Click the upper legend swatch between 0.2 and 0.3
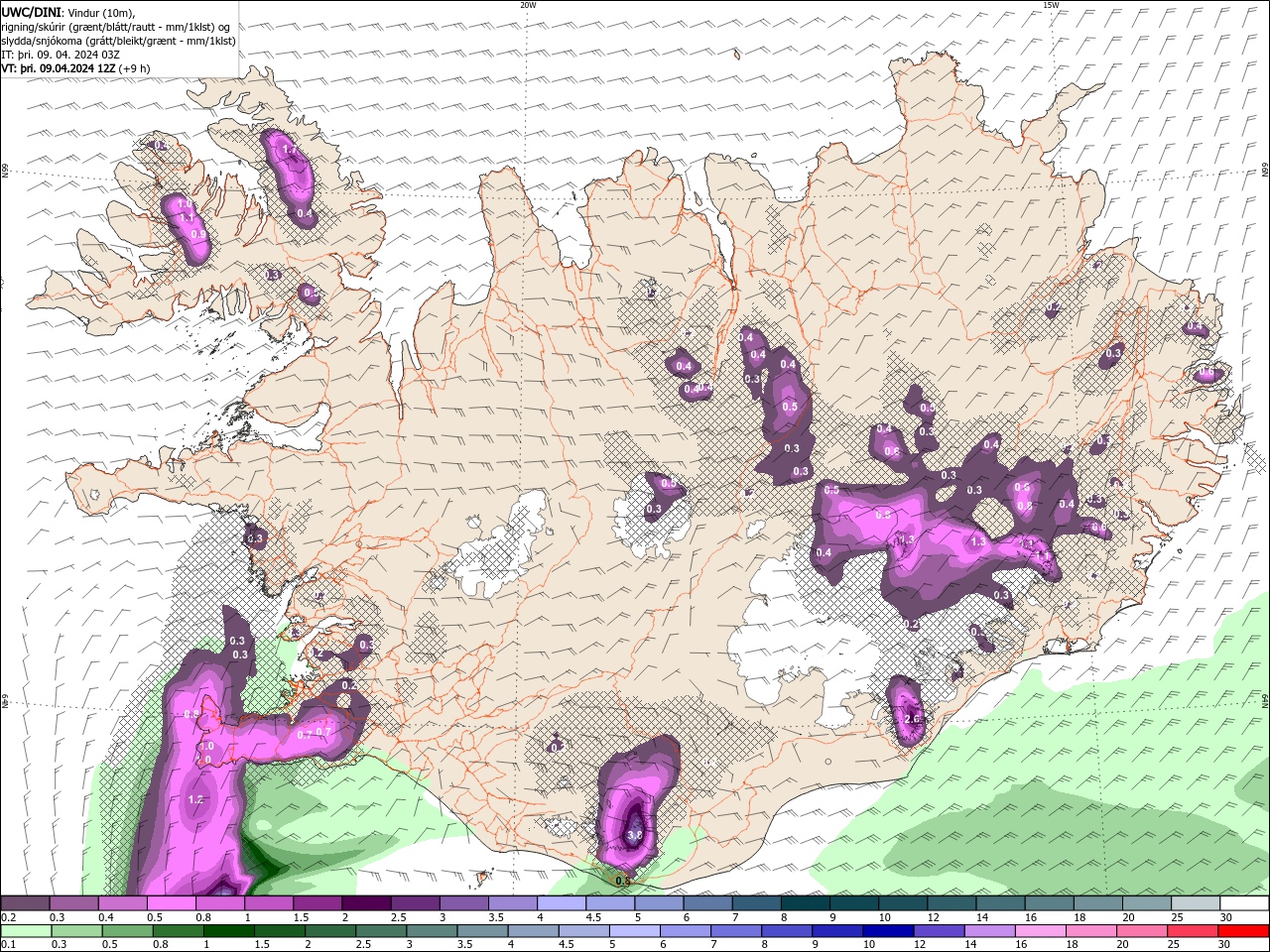1270x952 pixels. coord(25,903)
